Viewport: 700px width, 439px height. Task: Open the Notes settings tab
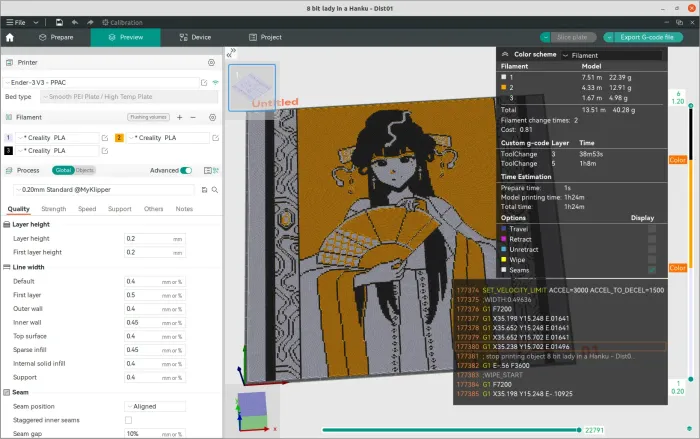(184, 209)
